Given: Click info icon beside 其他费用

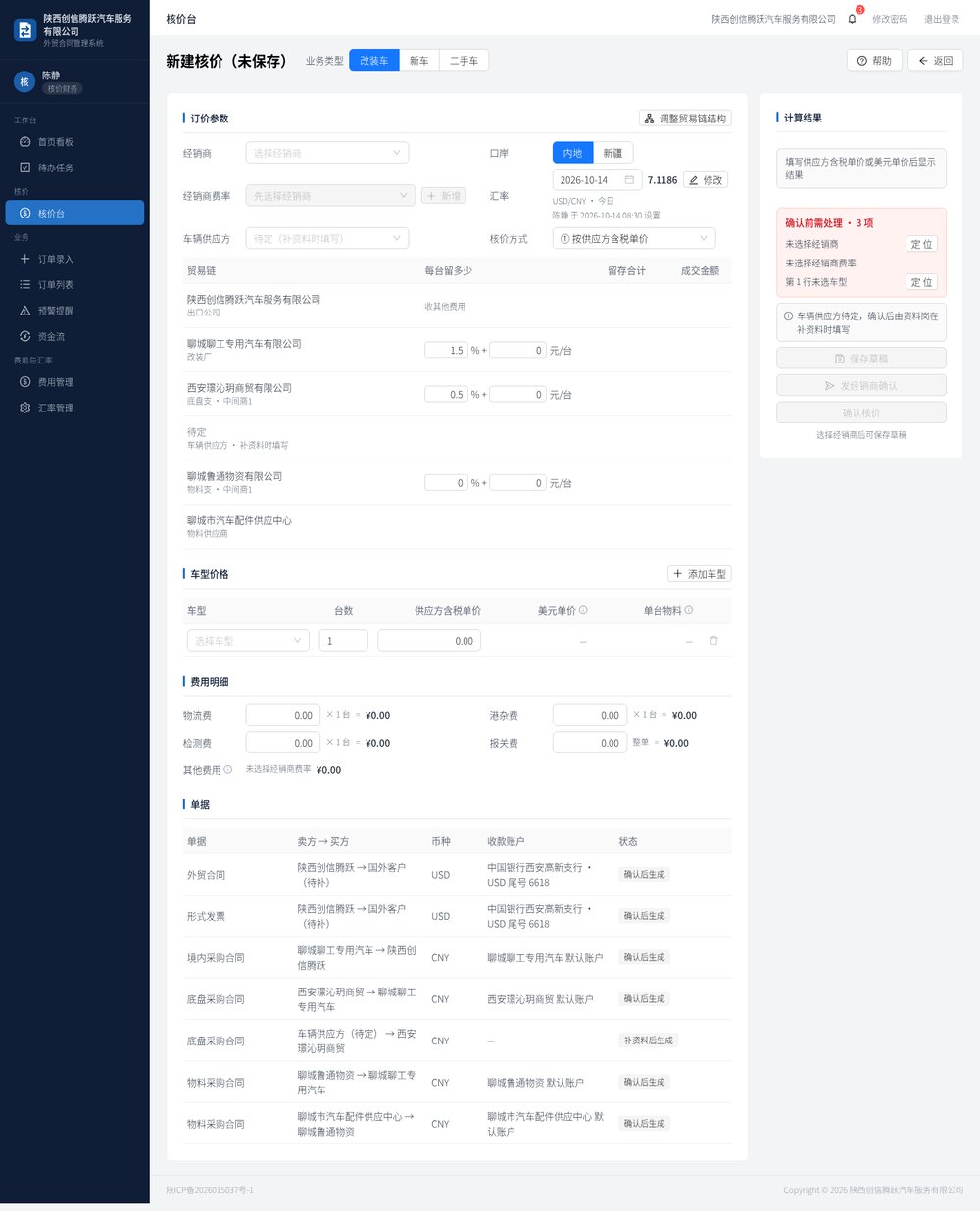Looking at the screenshot, I should point(228,770).
